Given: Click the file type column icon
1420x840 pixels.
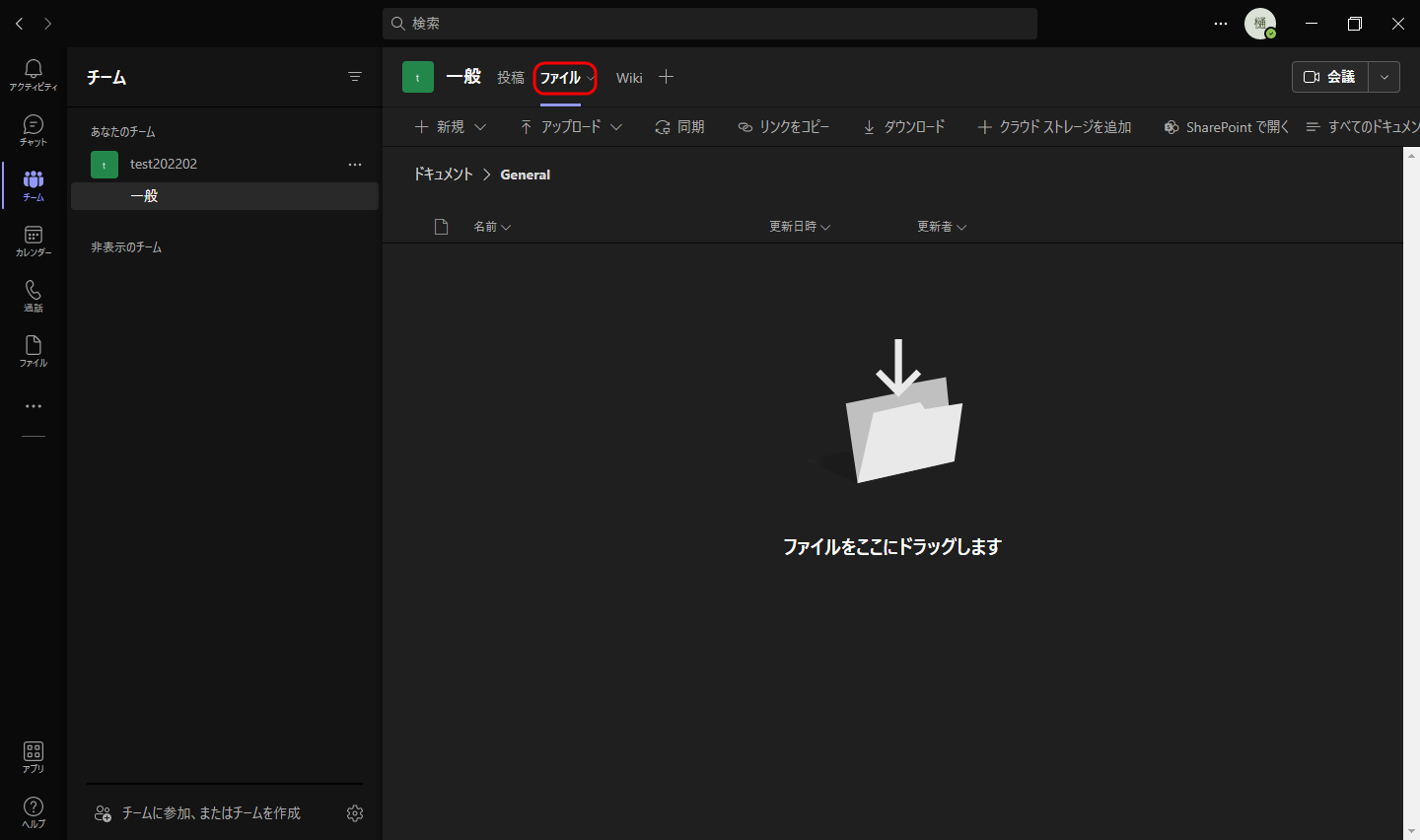Looking at the screenshot, I should pyautogui.click(x=441, y=227).
